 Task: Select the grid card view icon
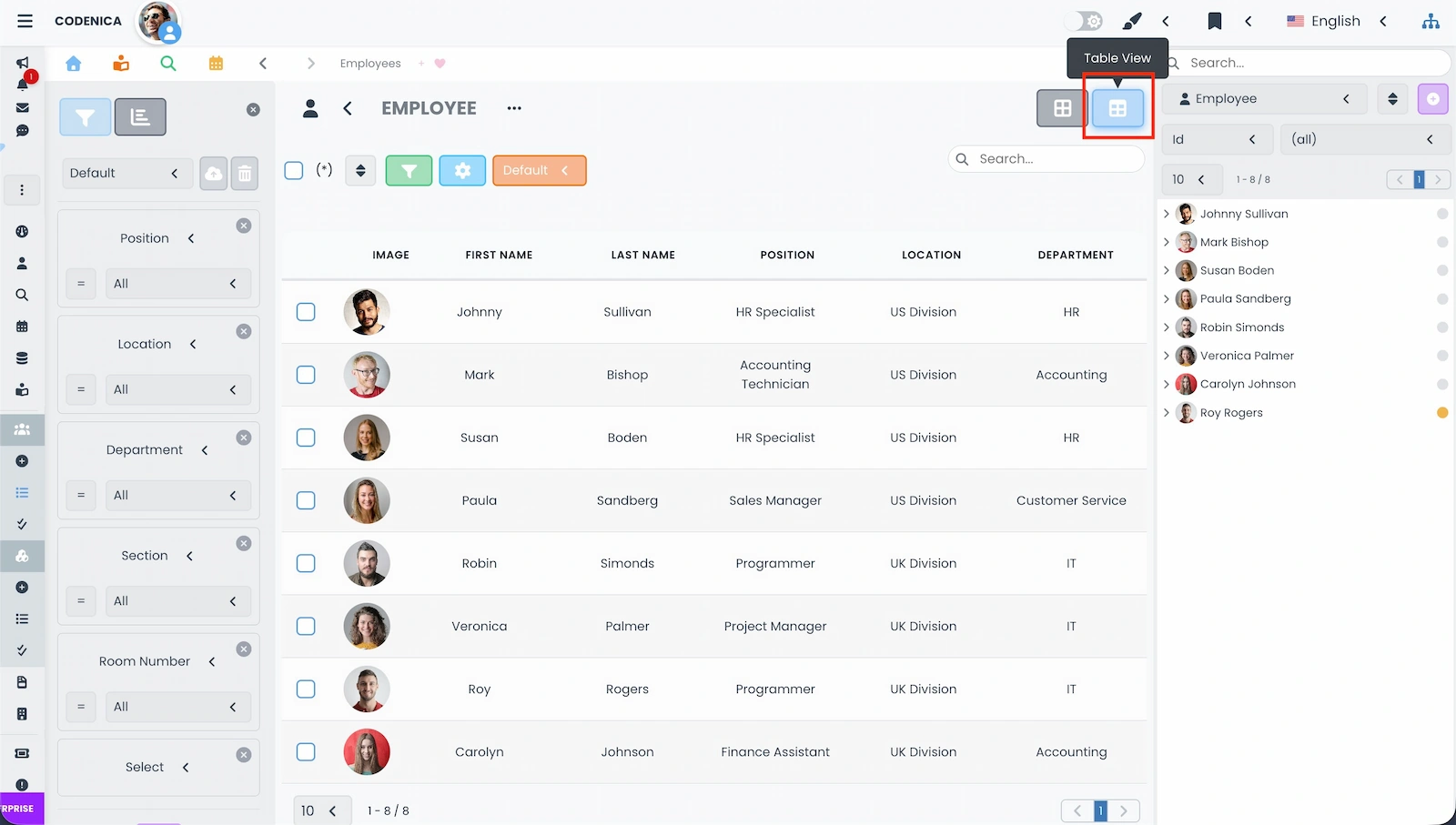point(1061,107)
